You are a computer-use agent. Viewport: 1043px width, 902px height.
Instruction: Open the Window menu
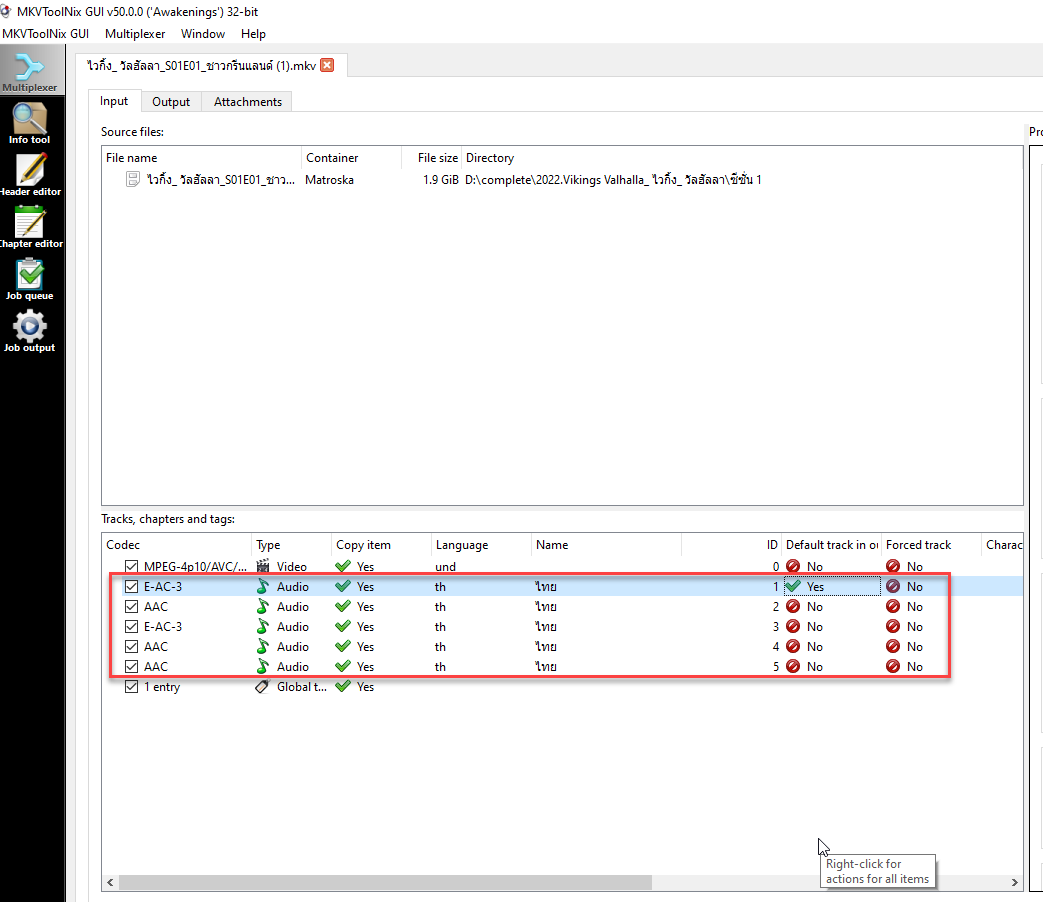point(203,34)
